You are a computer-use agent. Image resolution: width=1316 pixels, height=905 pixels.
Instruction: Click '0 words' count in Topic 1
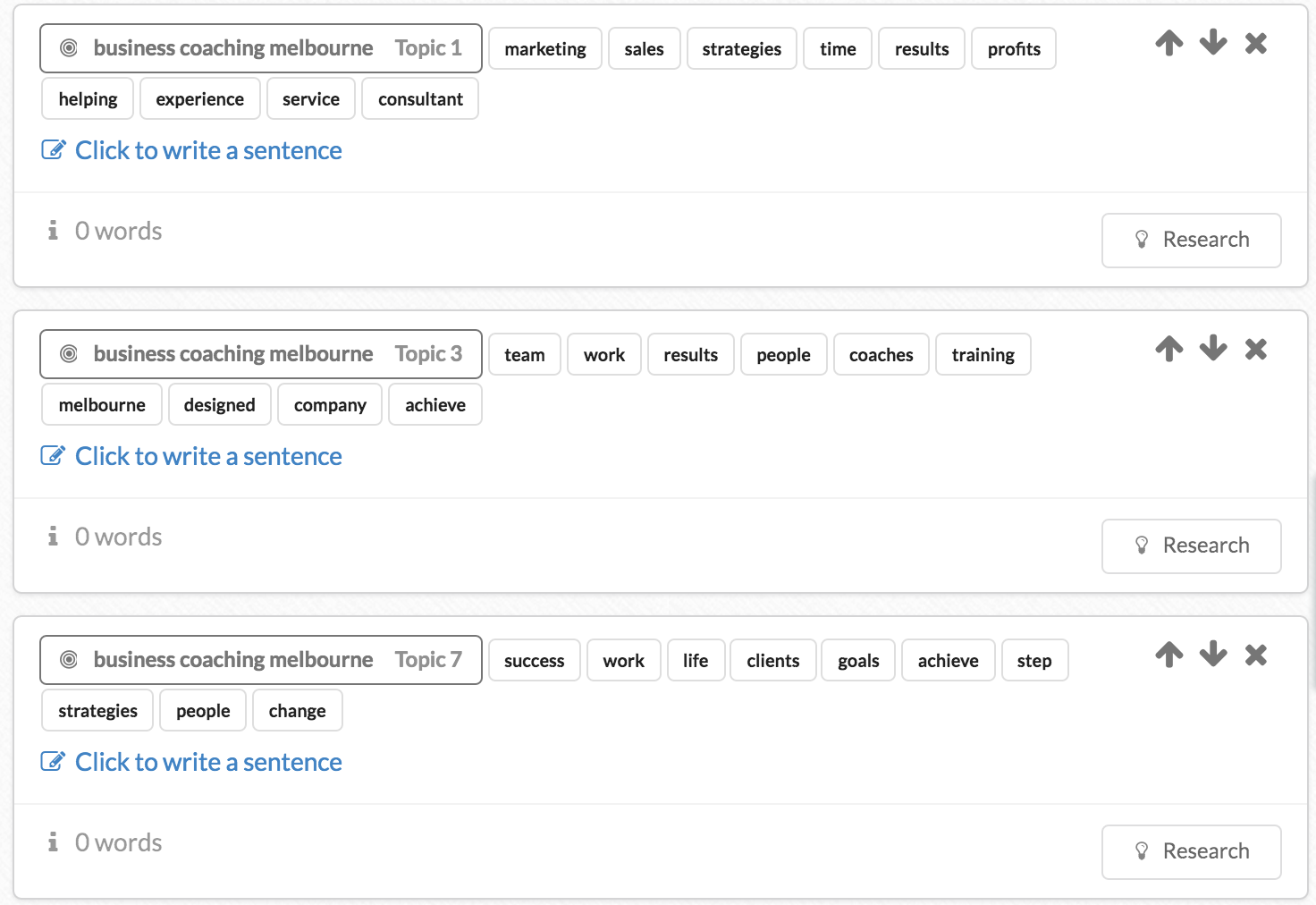(x=118, y=231)
